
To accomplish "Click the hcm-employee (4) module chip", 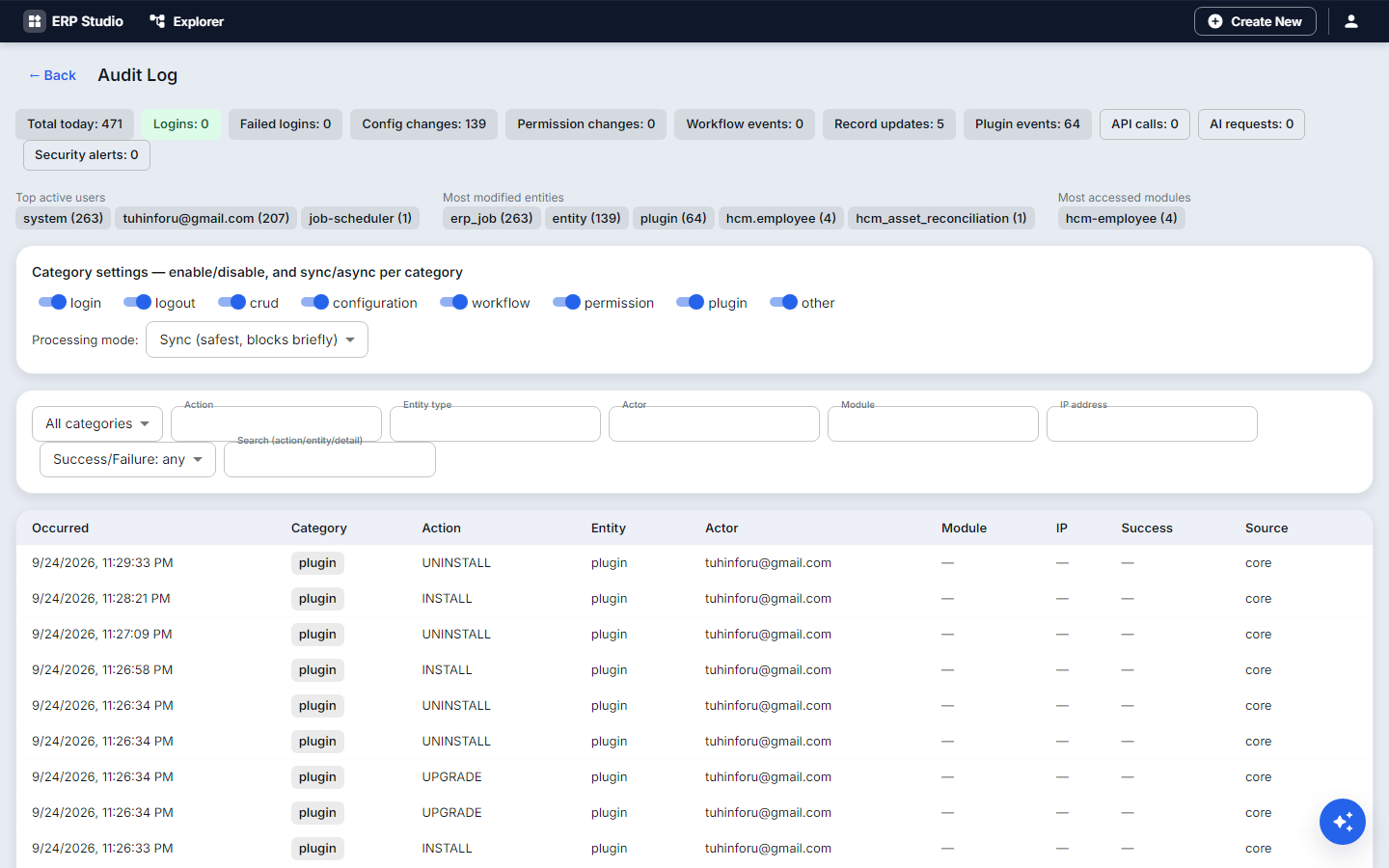I will coord(1122,218).
